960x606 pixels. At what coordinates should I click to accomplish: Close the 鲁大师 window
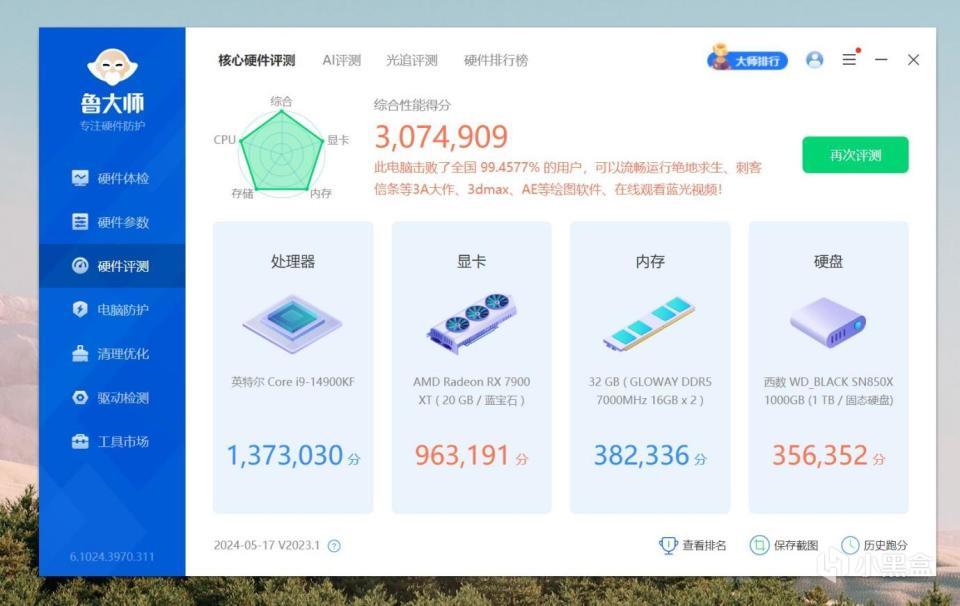point(913,59)
